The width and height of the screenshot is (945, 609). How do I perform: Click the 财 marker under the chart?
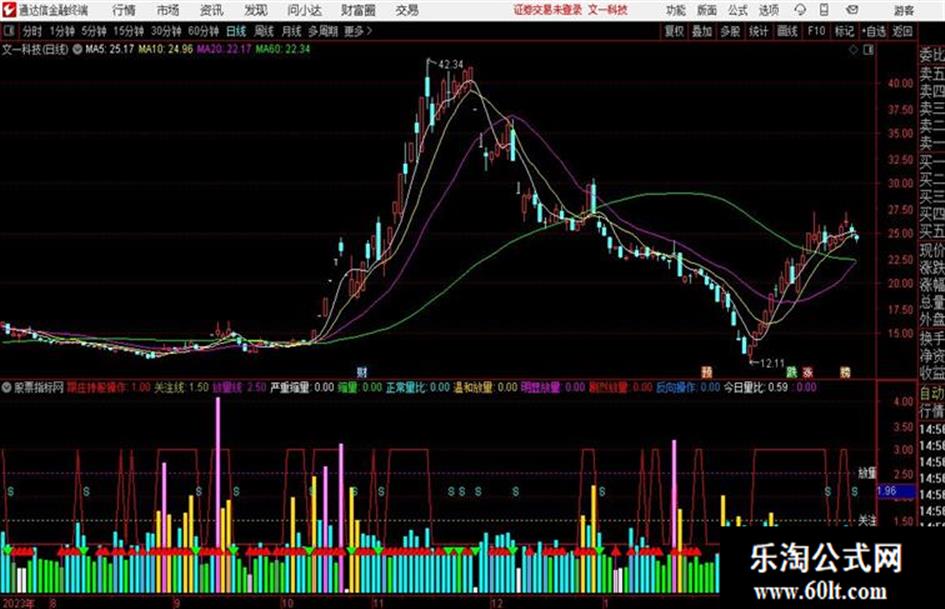click(x=362, y=372)
